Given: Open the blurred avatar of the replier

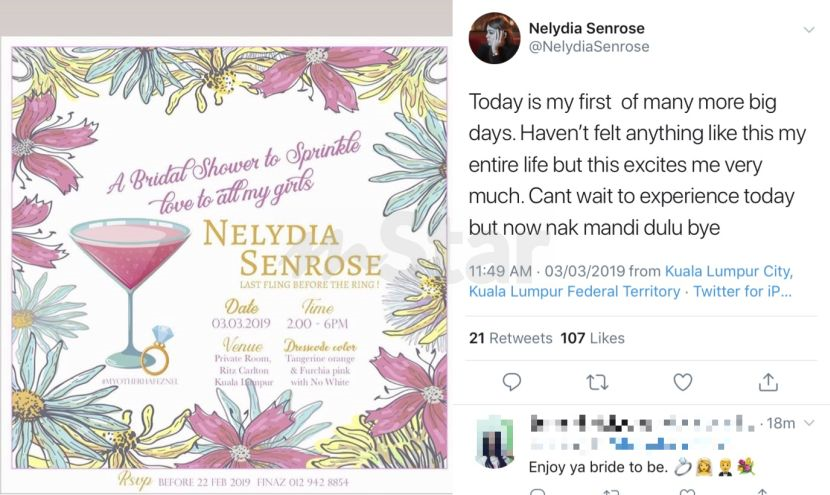Looking at the screenshot, I should (x=495, y=443).
